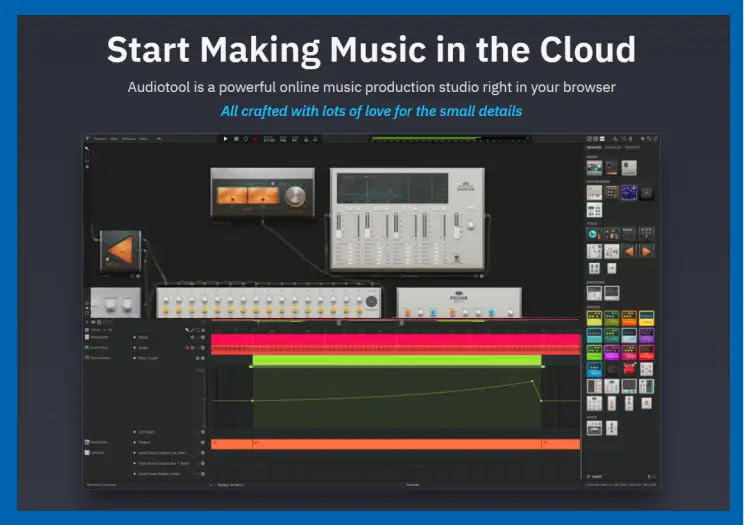Arm the red Record button in the transport
This screenshot has width=744, height=525.
(255, 139)
